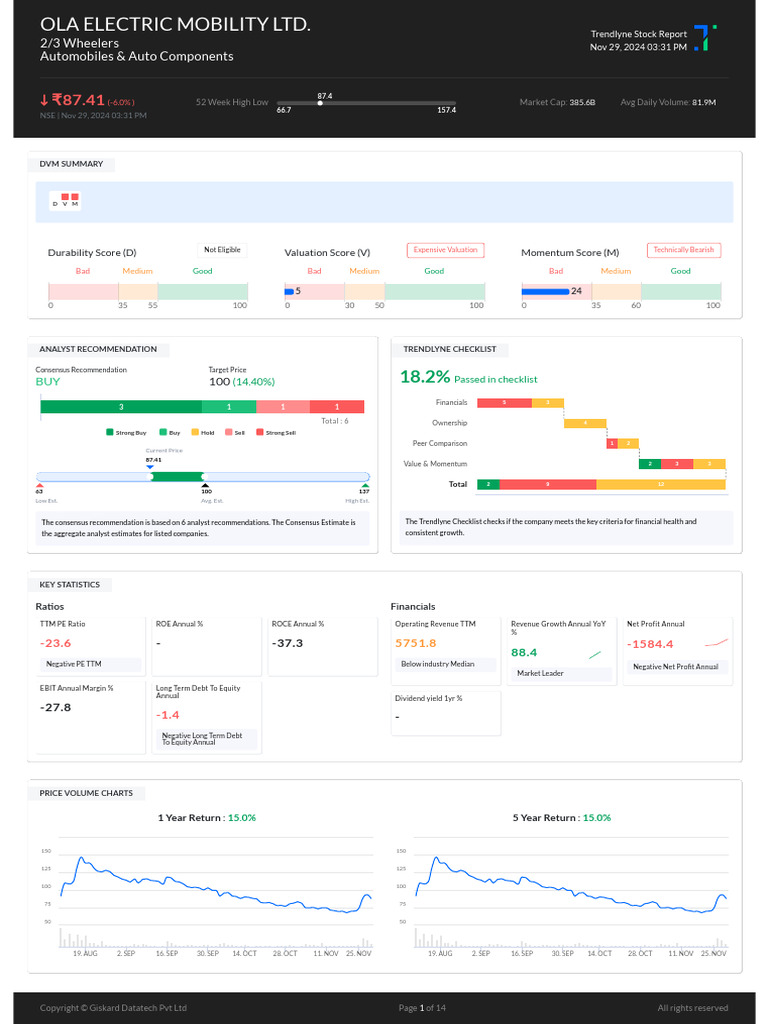Click the Revenue Growth sparkline trend
Image resolution: width=768 pixels, height=1024 pixels.
(595, 654)
